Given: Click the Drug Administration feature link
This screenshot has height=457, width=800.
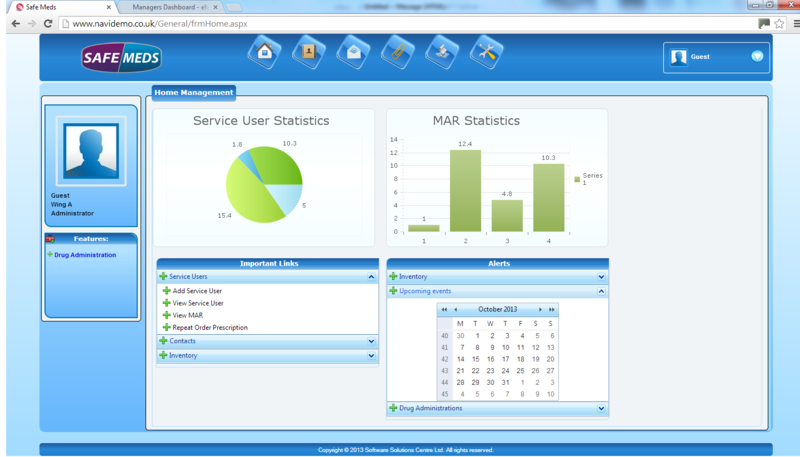Looking at the screenshot, I should (85, 255).
